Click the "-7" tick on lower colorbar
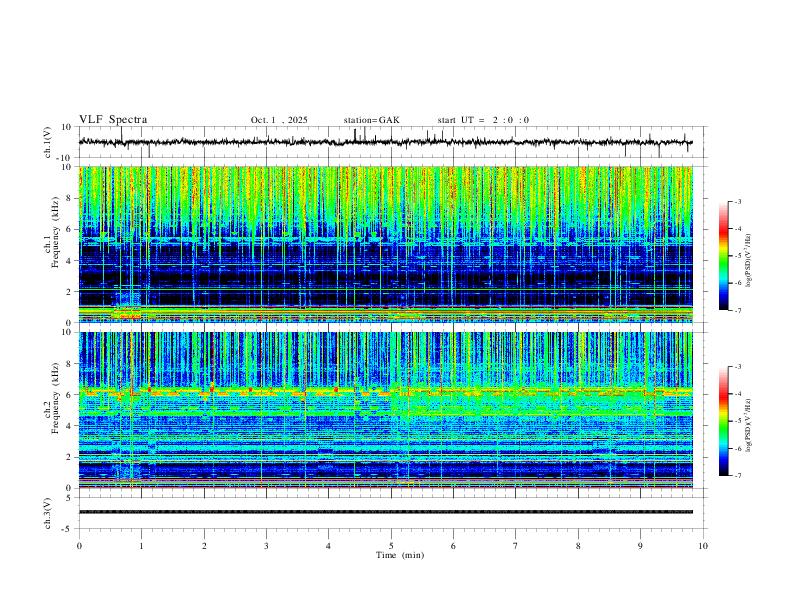This screenshot has width=792, height=612. [737, 475]
